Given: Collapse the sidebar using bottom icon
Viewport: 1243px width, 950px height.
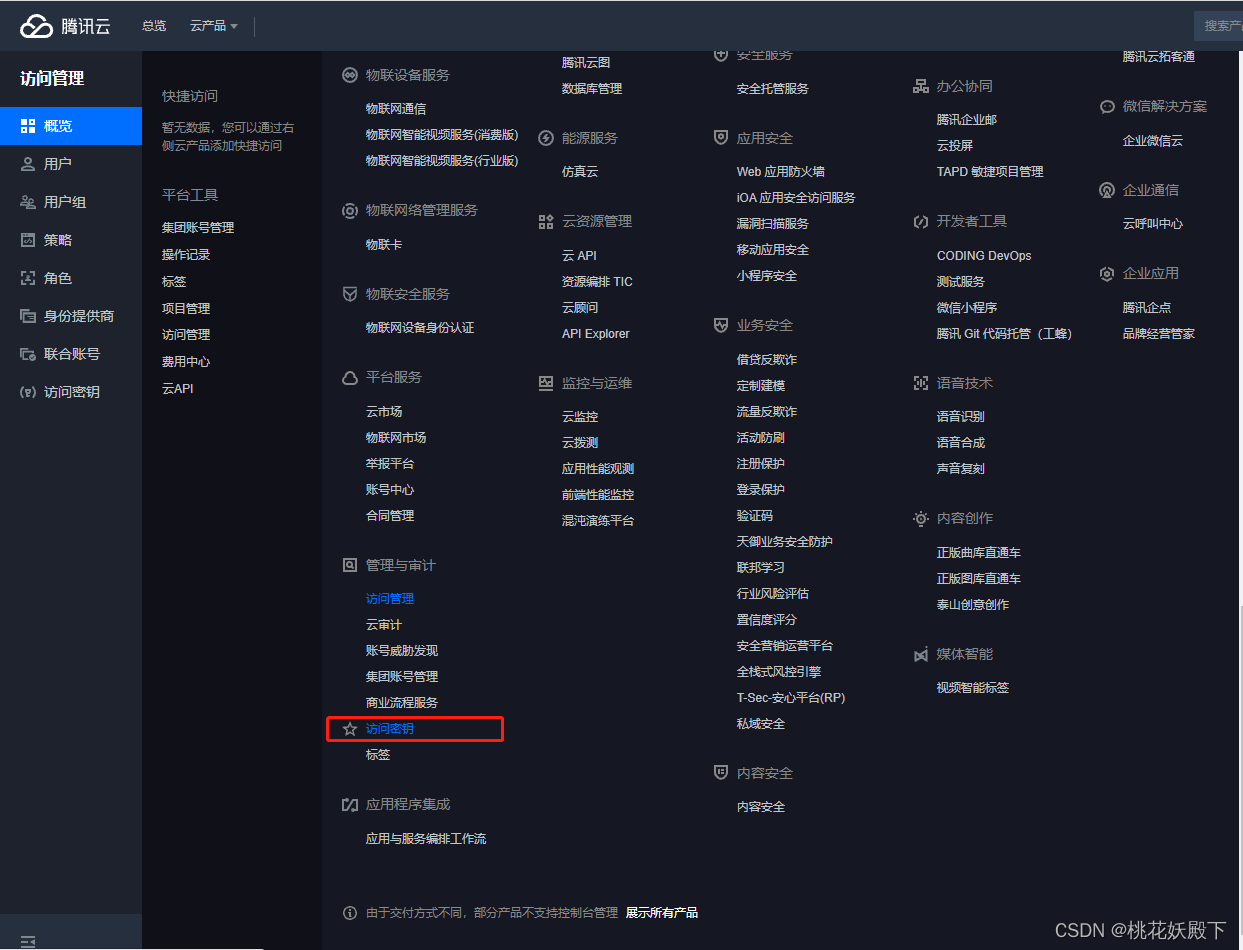Looking at the screenshot, I should [x=28, y=941].
